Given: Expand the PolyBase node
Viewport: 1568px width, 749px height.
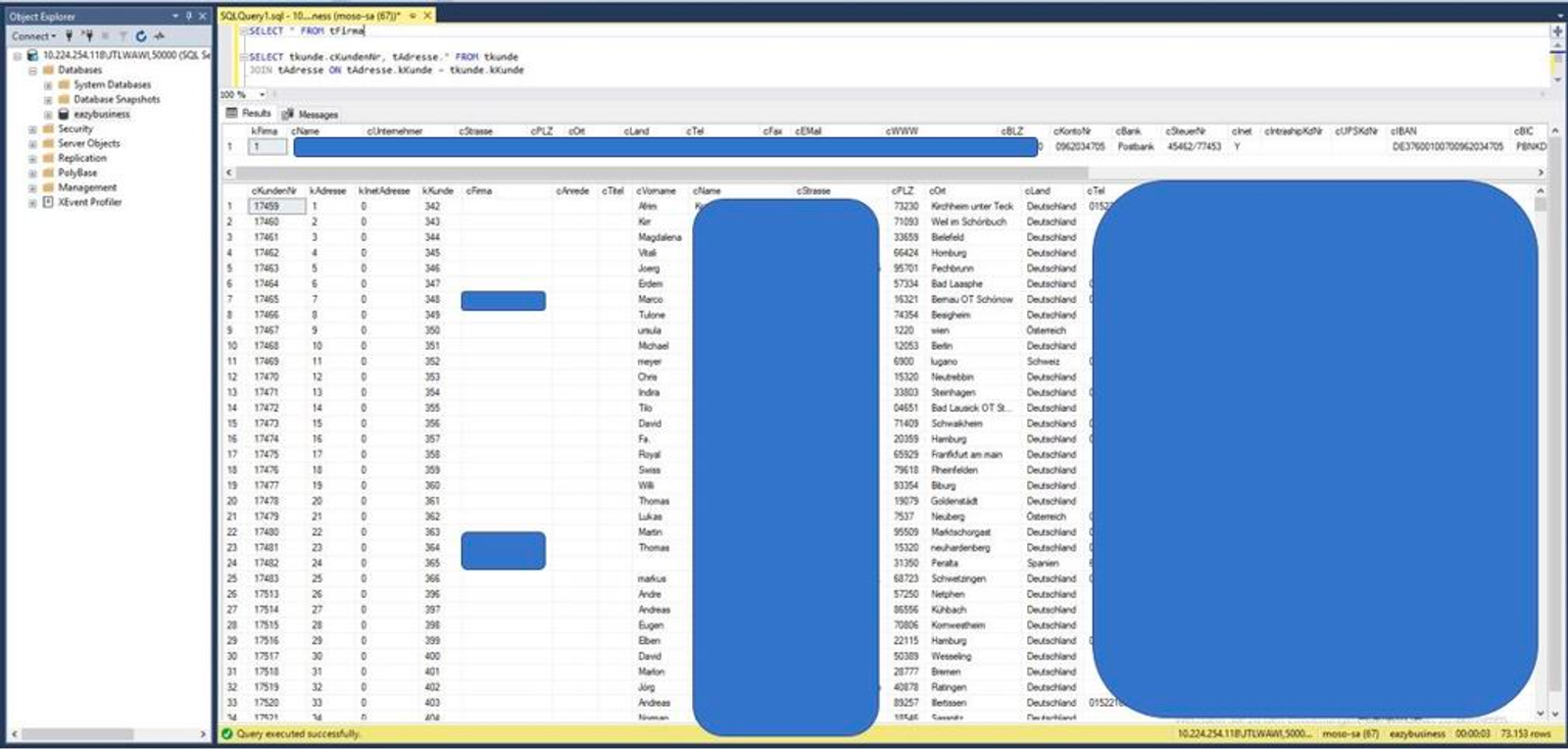Looking at the screenshot, I should 32,174.
